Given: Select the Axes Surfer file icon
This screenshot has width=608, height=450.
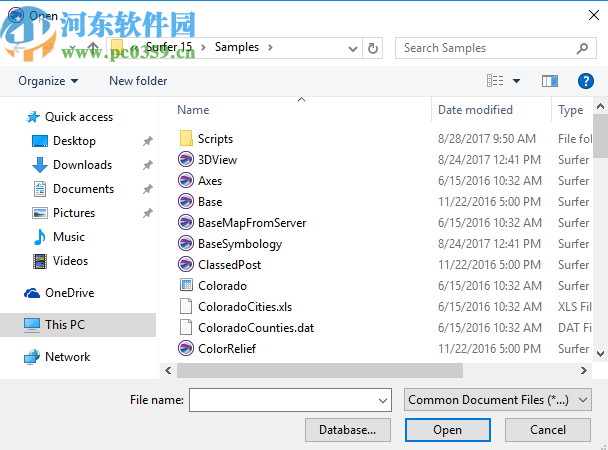Looking at the screenshot, I should tap(186, 180).
